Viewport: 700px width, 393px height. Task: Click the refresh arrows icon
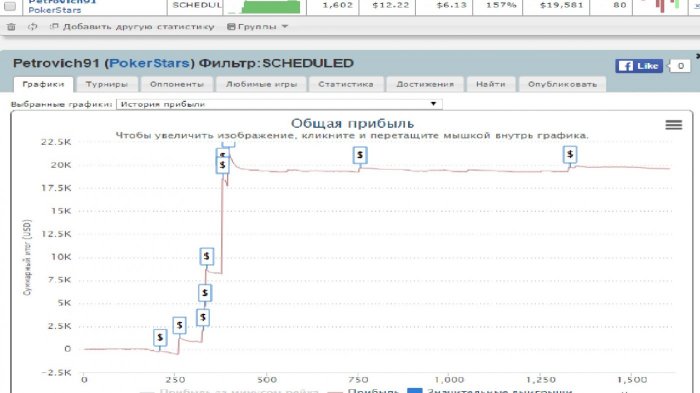point(33,27)
